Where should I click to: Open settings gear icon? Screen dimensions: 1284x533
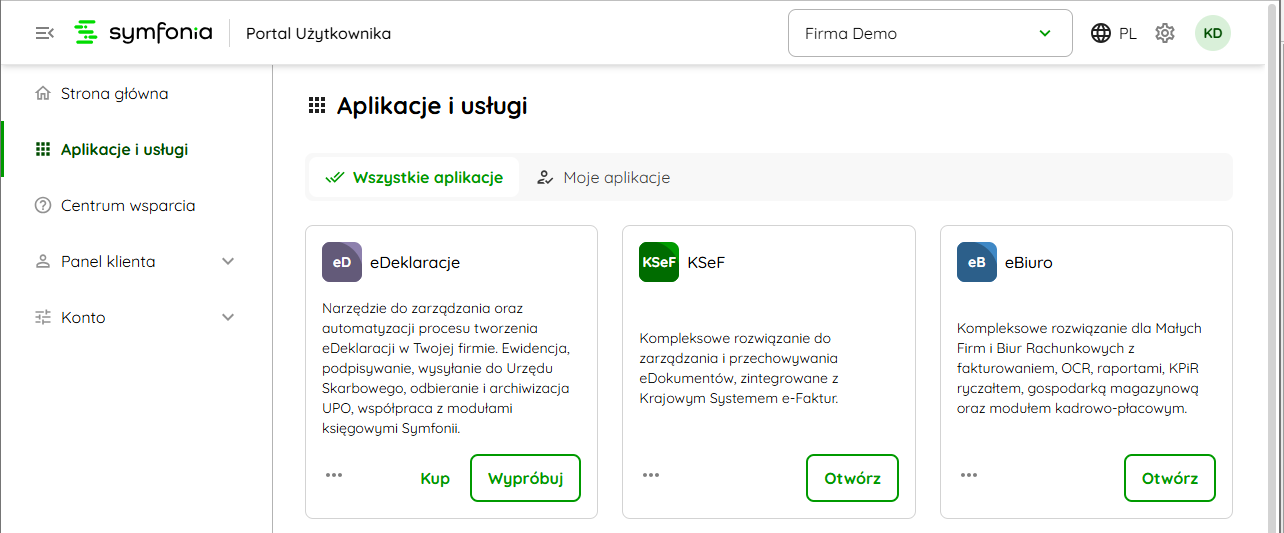coord(1164,33)
